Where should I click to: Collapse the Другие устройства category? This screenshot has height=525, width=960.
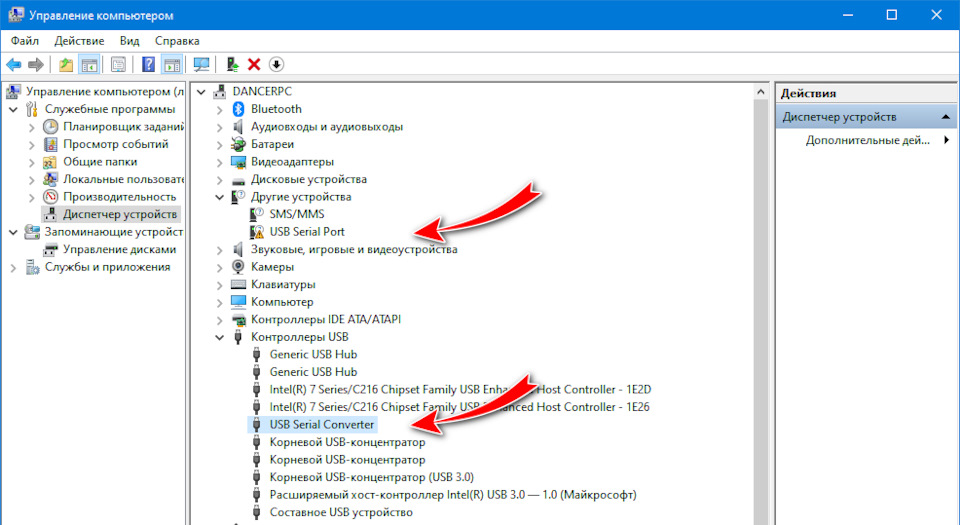[220, 197]
